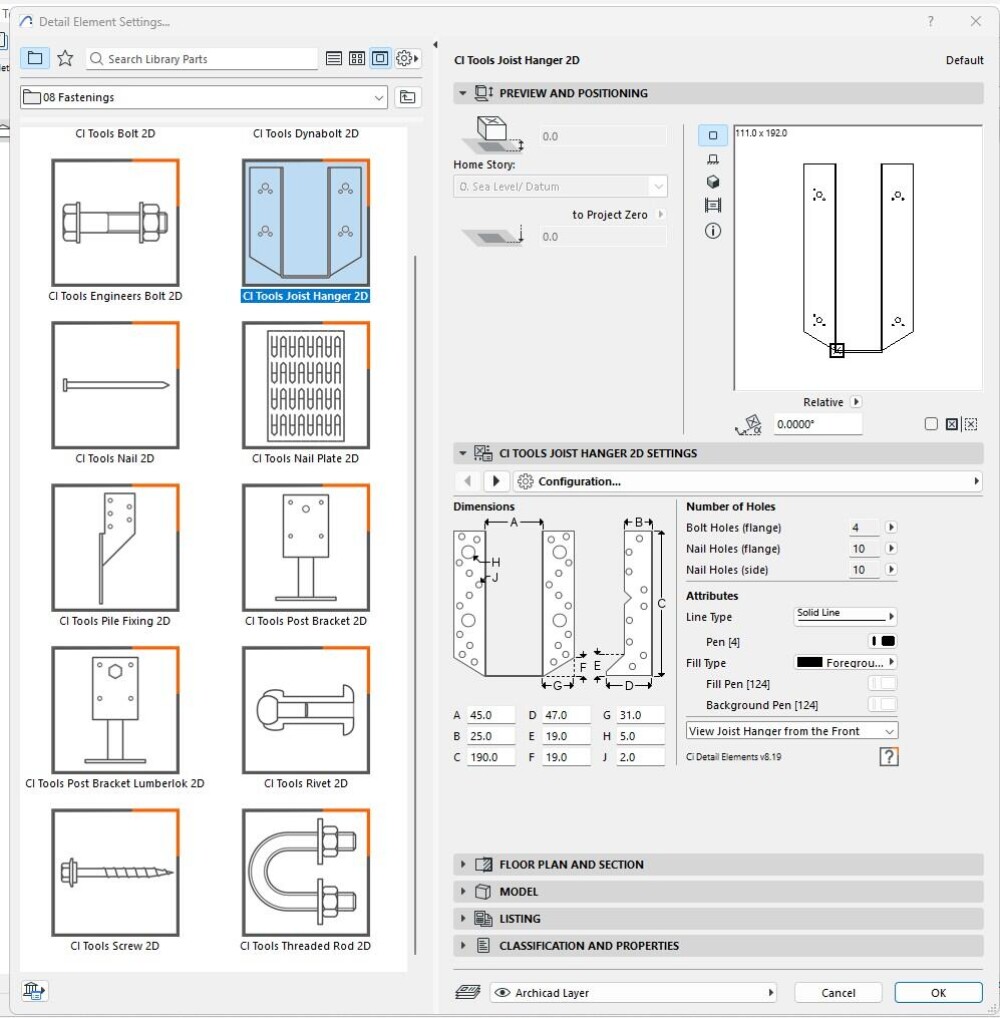This screenshot has width=1000, height=1018.
Task: Click the help question mark icon
Action: [x=888, y=757]
